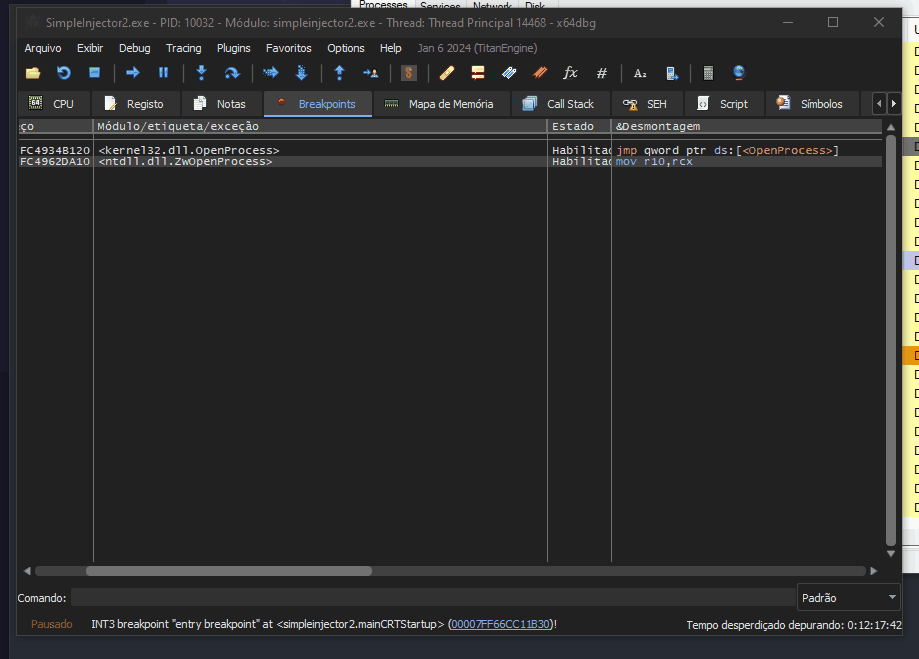Click the Step Over toolbar icon
This screenshot has width=919, height=659.
232,73
